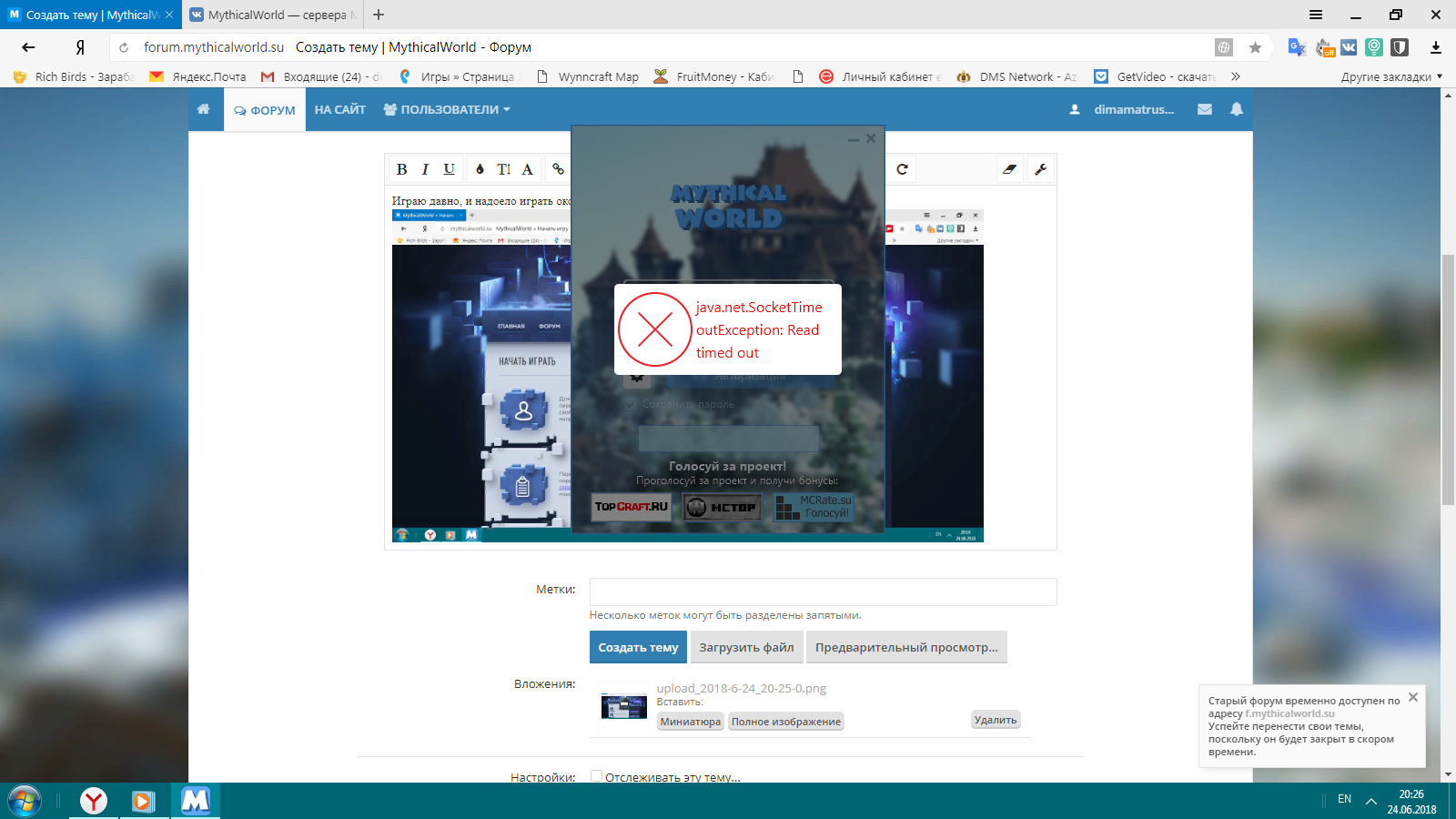
Task: Click 'Создать тему' submit button
Action: 638,647
